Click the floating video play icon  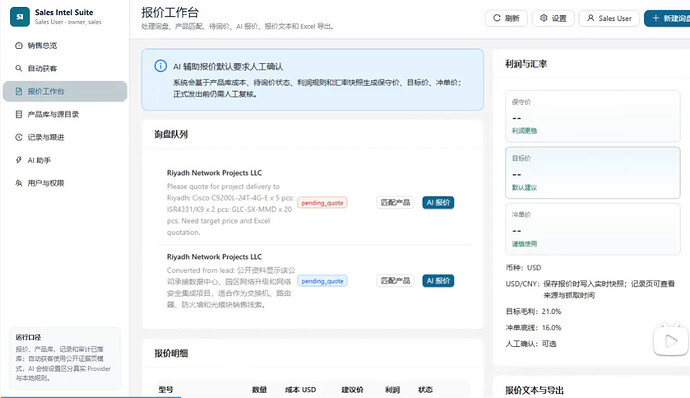671,340
